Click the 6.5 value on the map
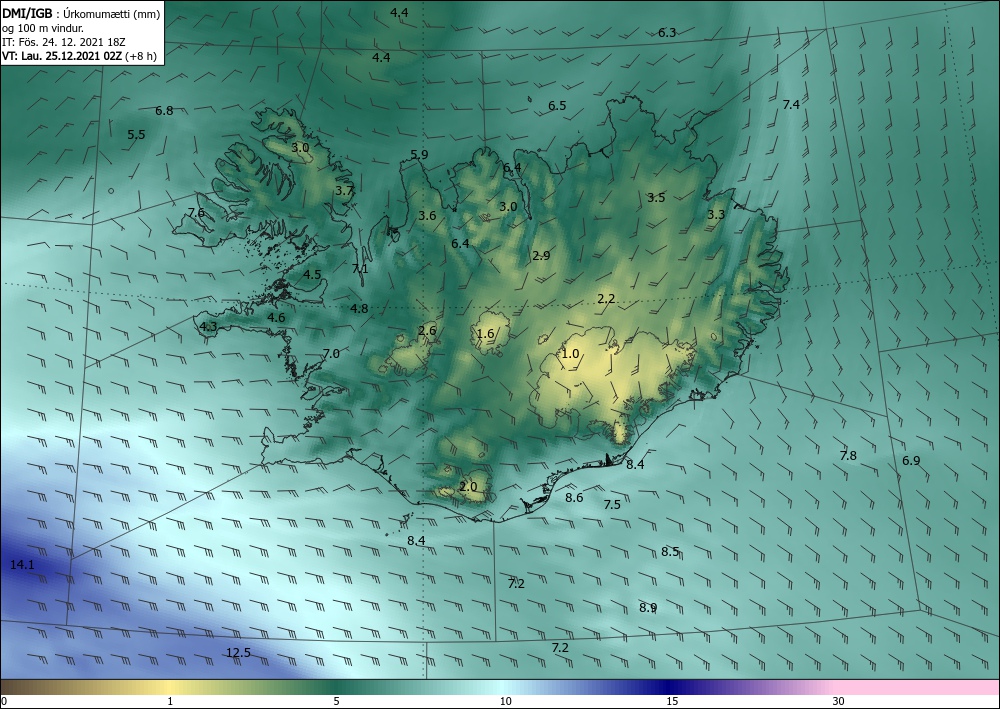 557,106
